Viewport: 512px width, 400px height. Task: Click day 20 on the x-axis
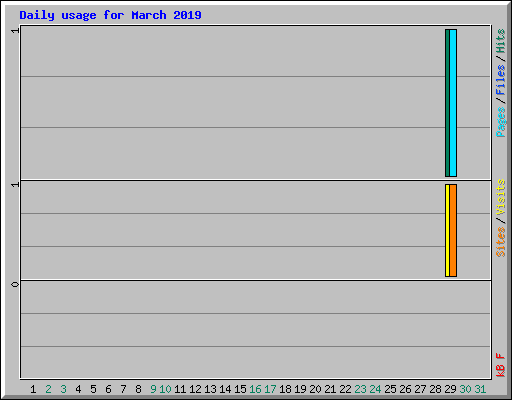[315, 389]
